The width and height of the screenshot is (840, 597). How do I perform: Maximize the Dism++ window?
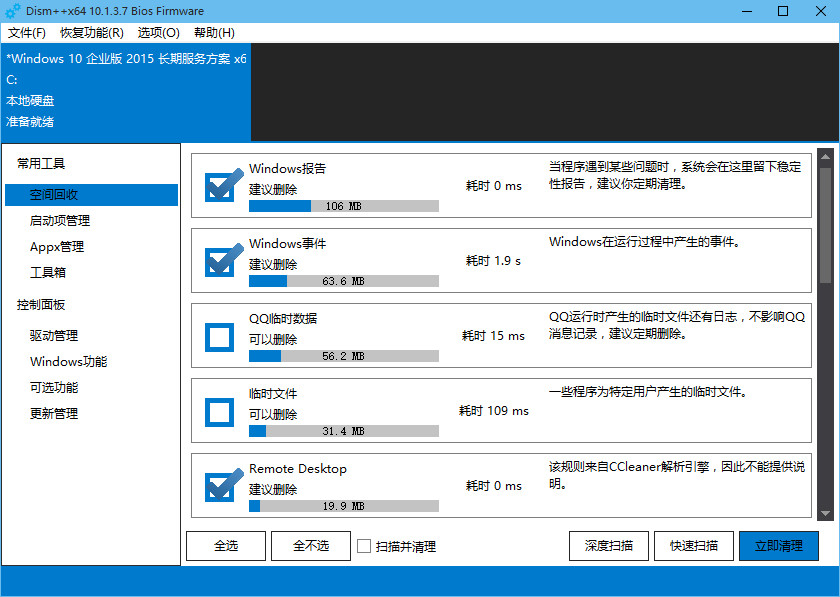pos(783,11)
